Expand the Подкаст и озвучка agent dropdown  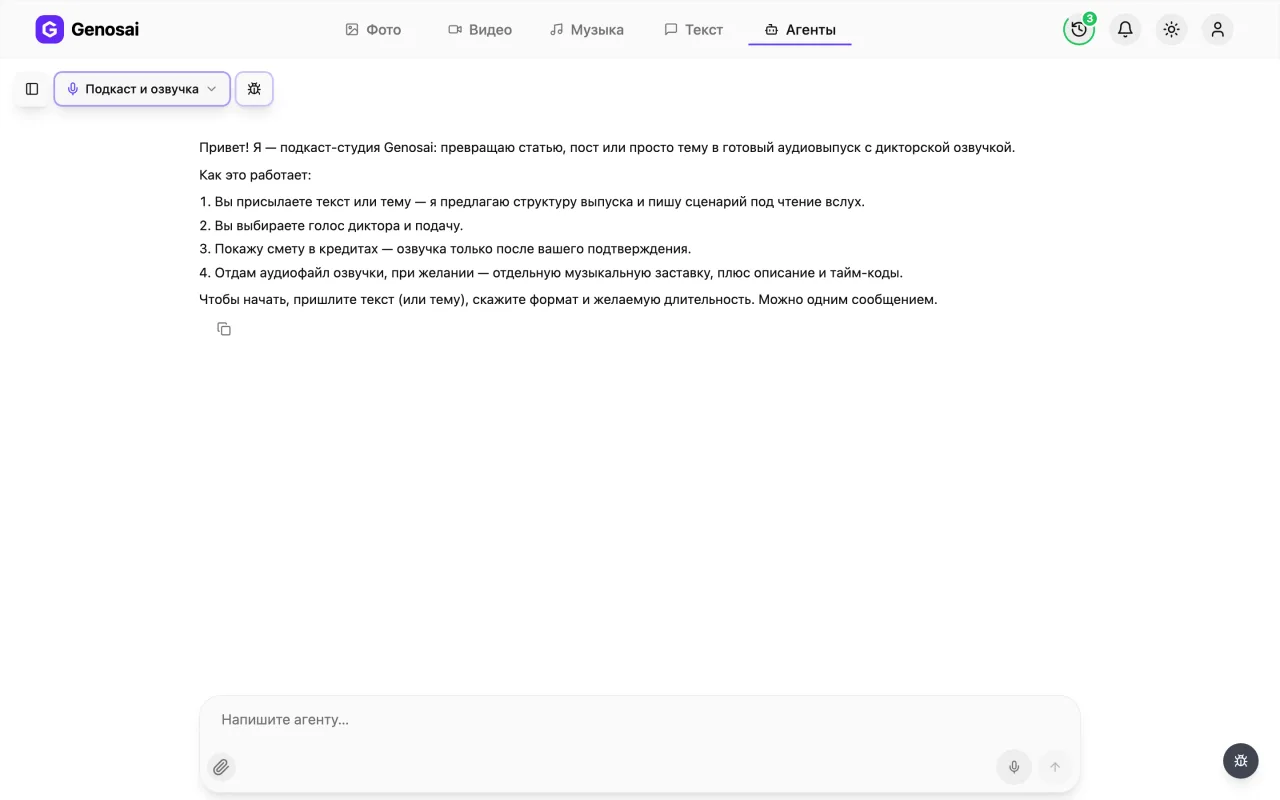[142, 89]
